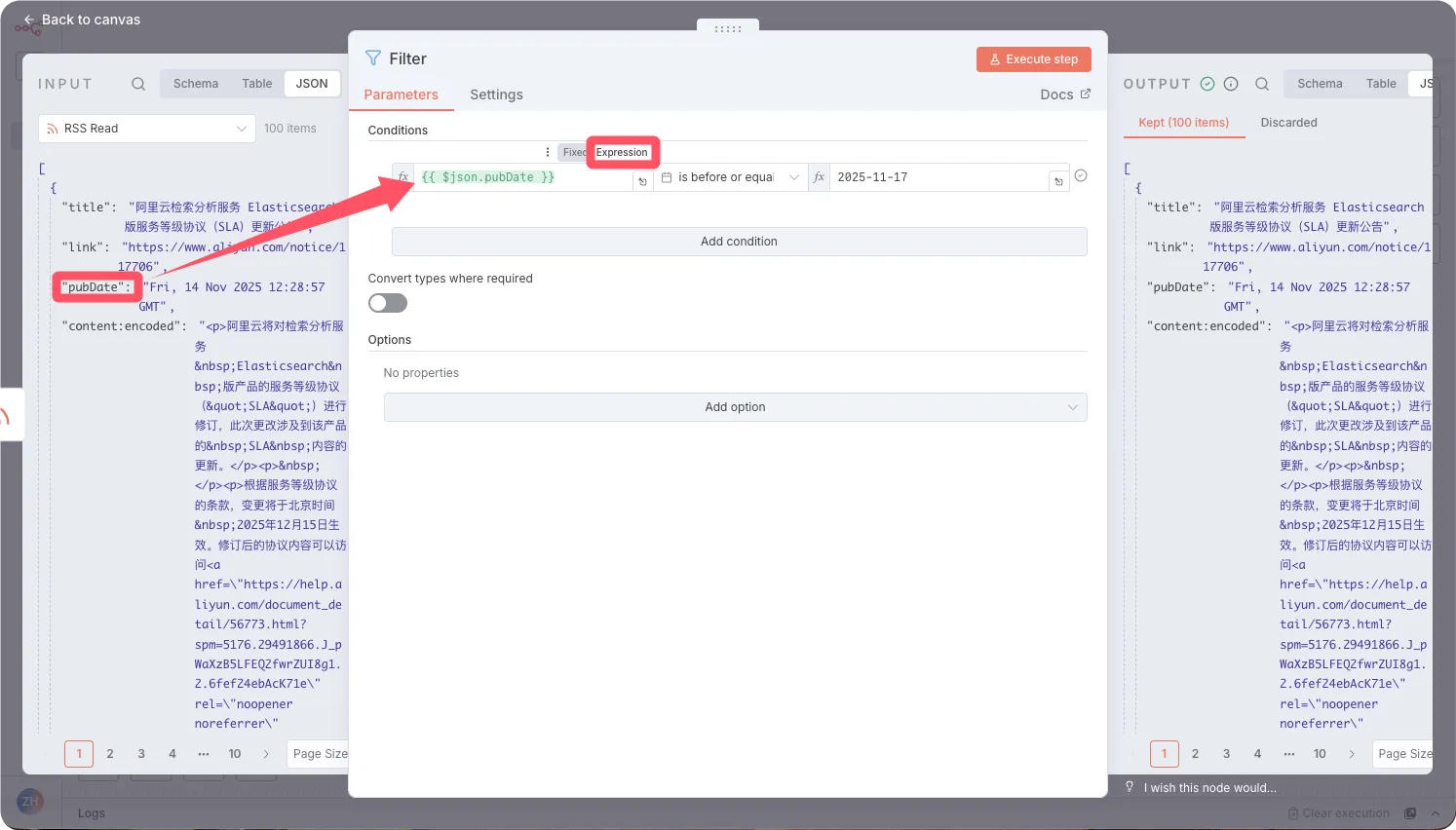1456x830 pixels.
Task: Remove condition using the circle icon
Action: click(1081, 176)
